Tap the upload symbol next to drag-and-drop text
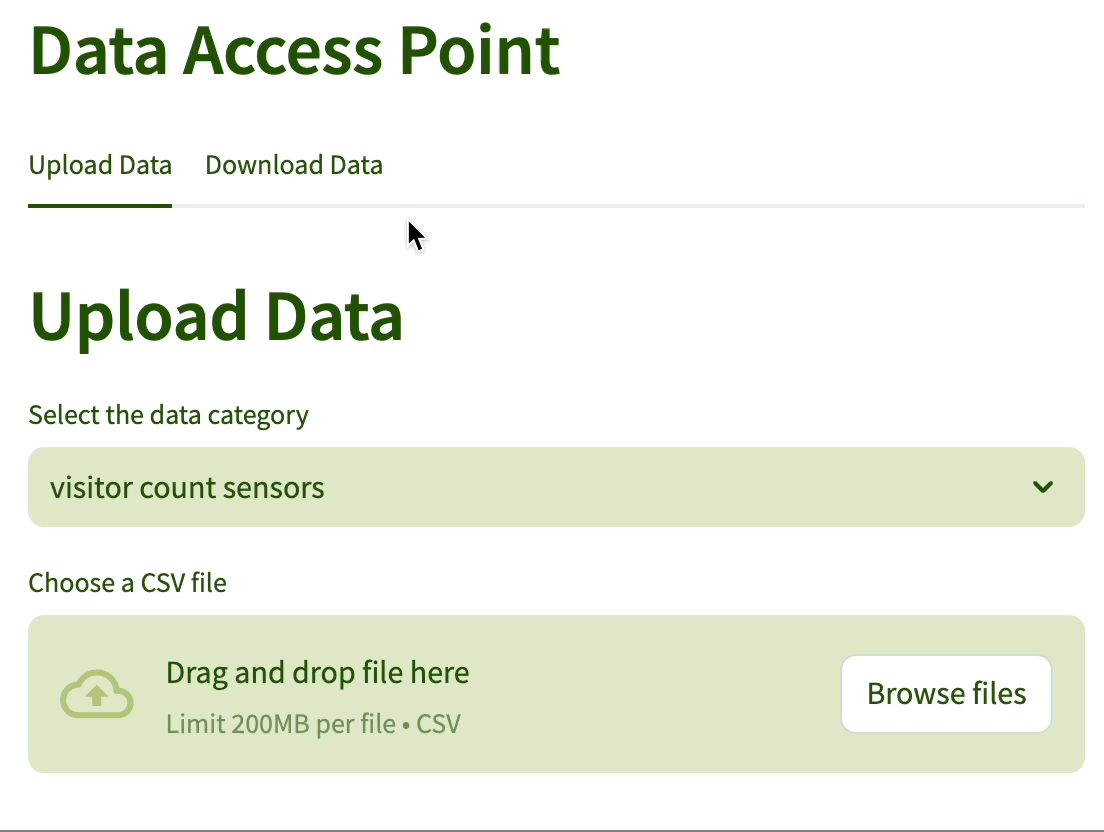The image size is (1104, 832). click(x=96, y=693)
